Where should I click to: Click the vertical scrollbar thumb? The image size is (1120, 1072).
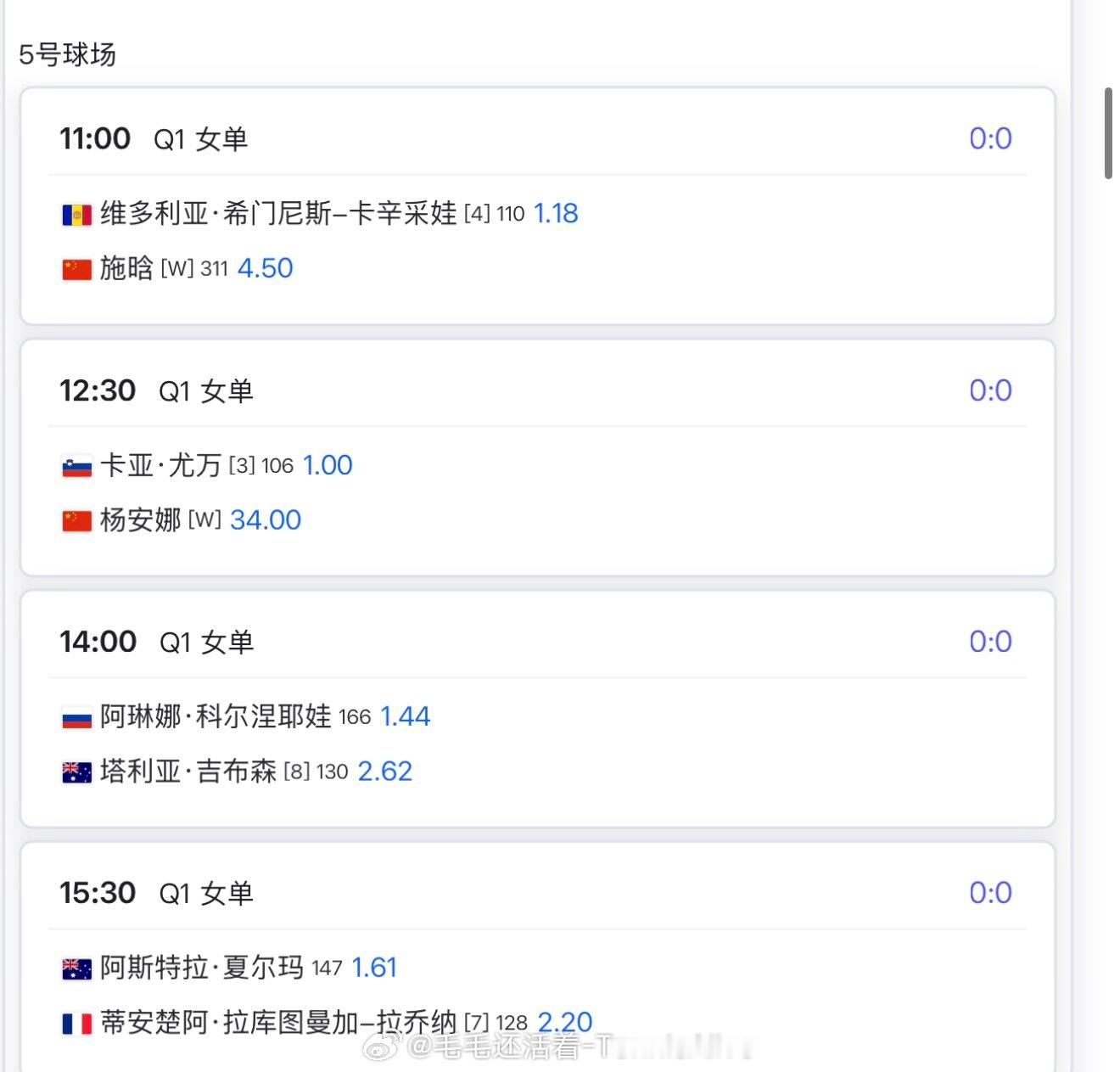[x=1108, y=132]
